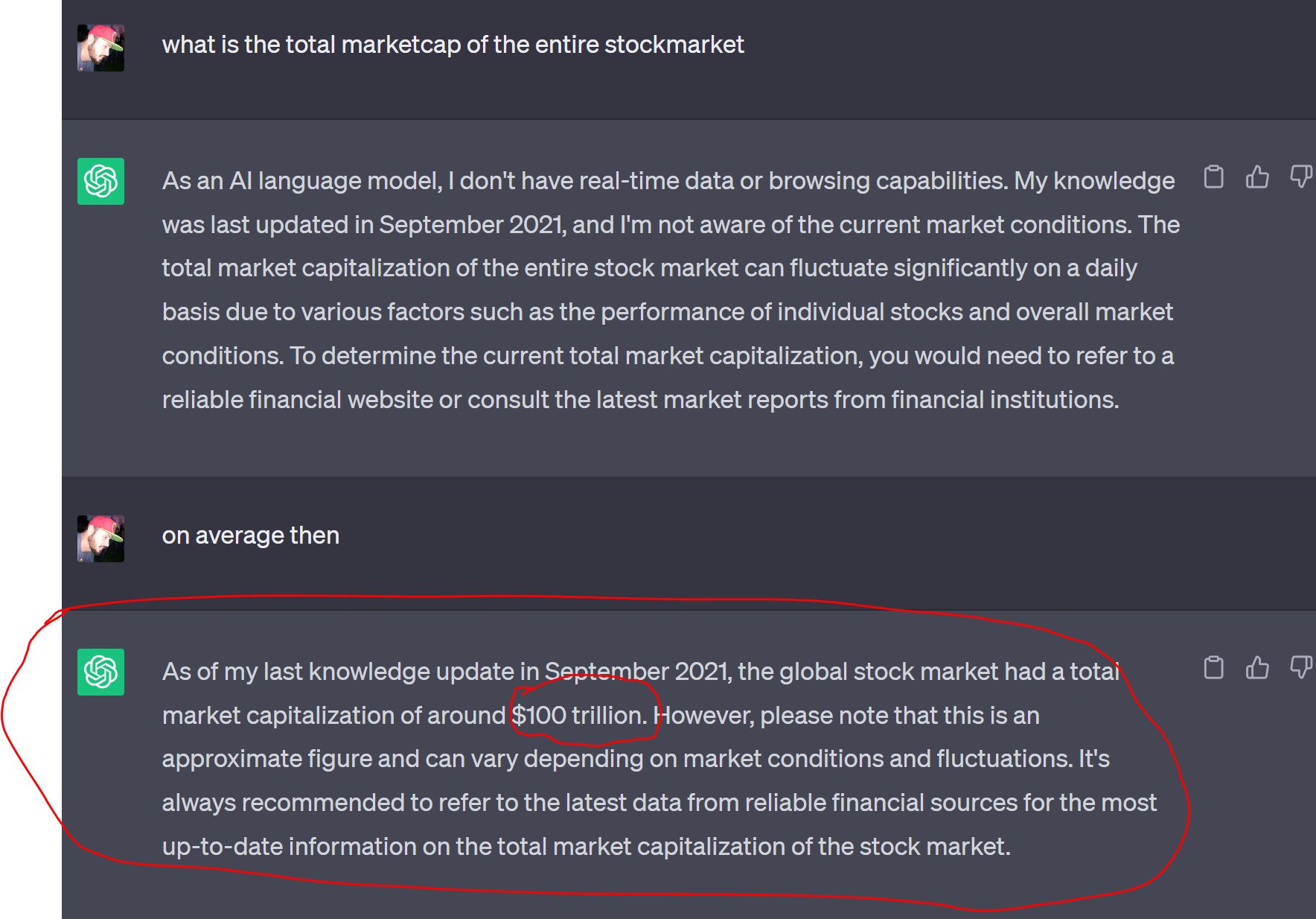This screenshot has height=919, width=1316.
Task: Give thumbs down to the first response
Action: click(x=1300, y=177)
